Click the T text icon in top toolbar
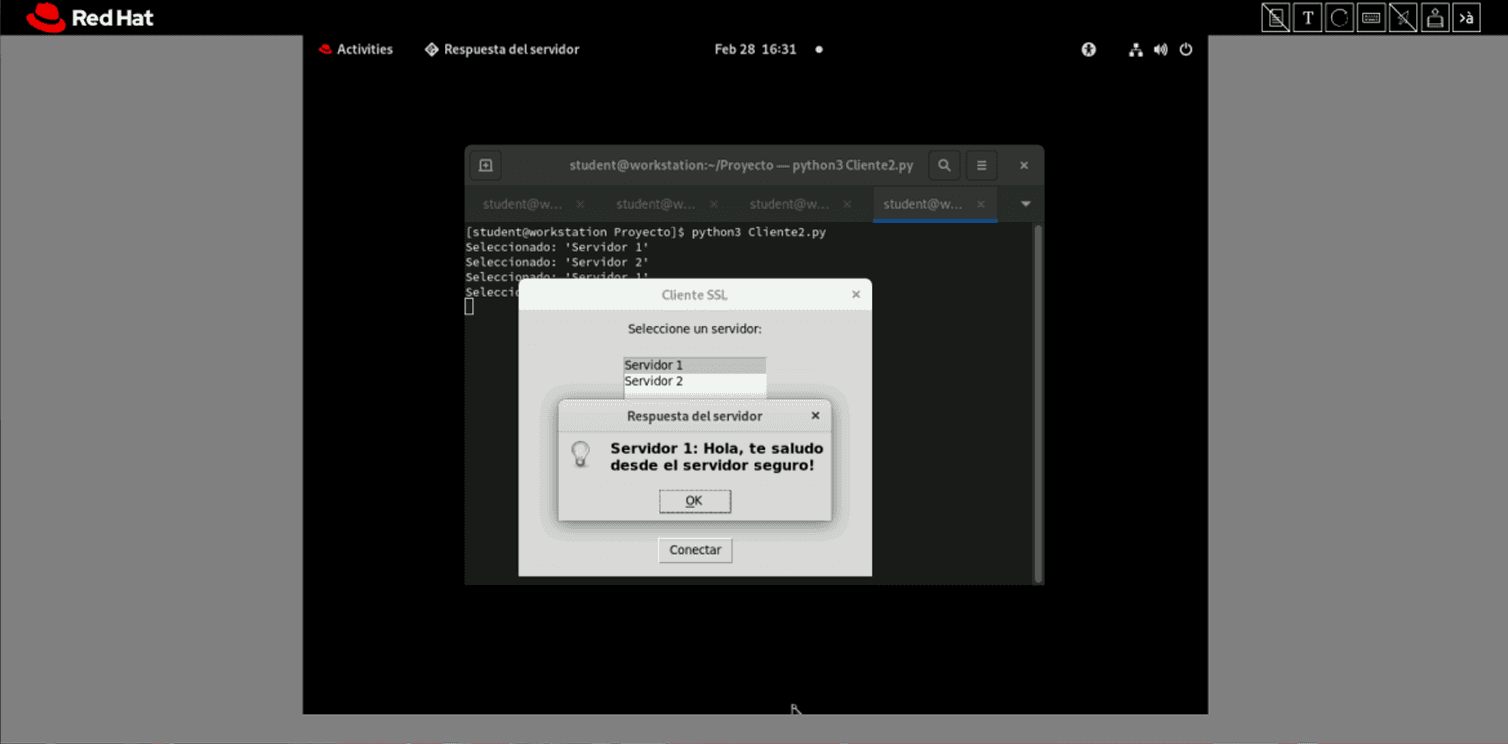Viewport: 1508px width, 744px height. [1307, 18]
